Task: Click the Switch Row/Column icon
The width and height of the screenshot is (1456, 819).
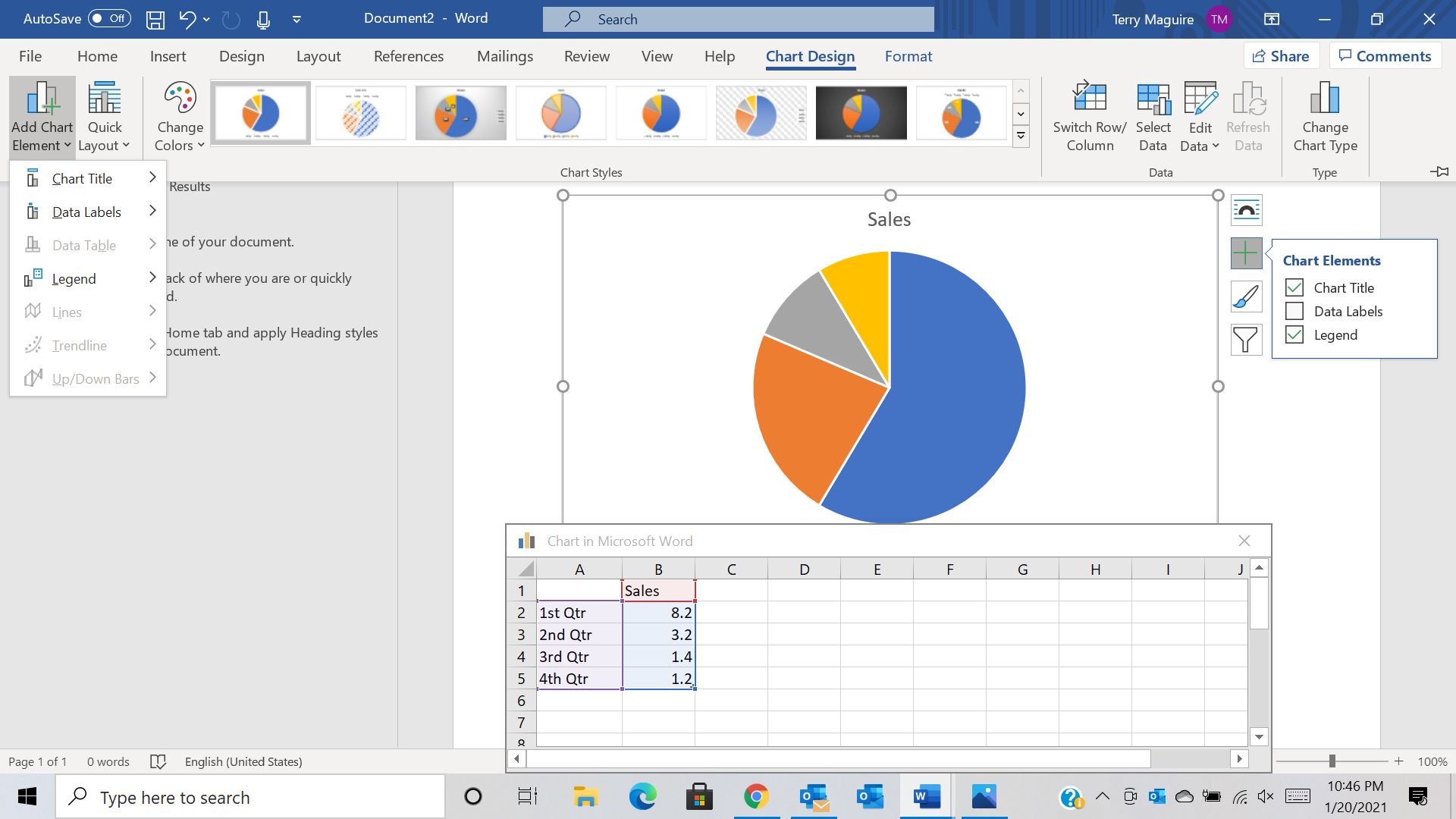Action: point(1089,99)
